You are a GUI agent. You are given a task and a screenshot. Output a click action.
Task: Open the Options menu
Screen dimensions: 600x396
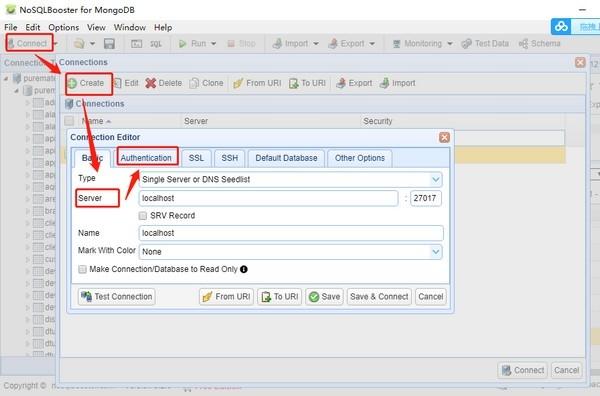point(64,28)
